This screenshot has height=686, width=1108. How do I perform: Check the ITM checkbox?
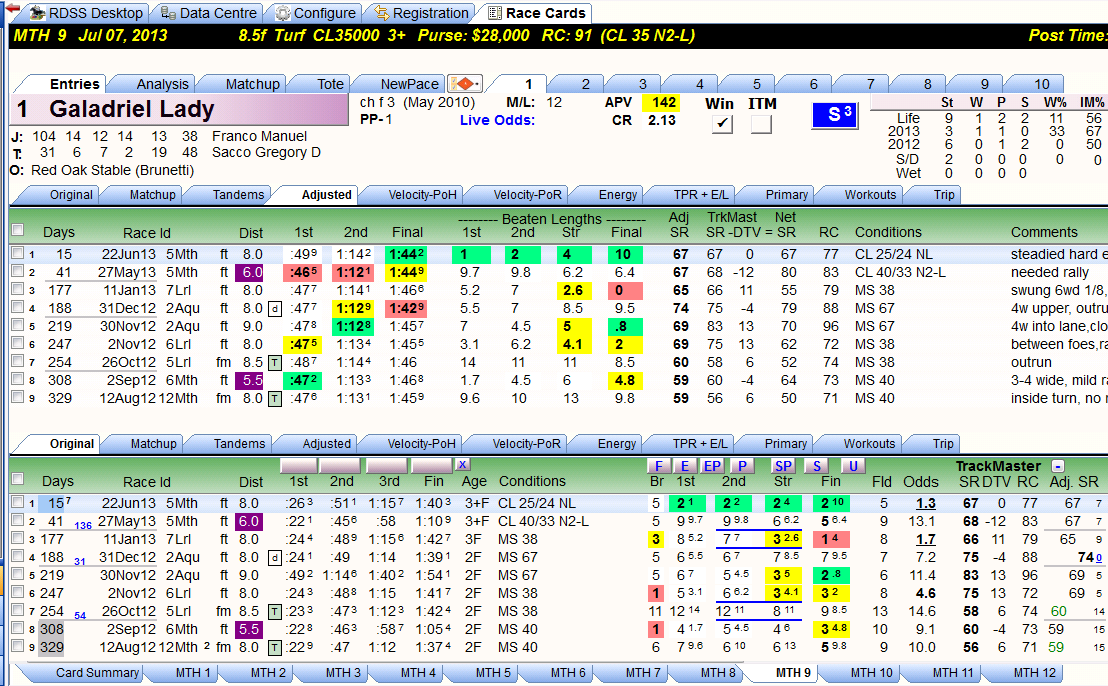(761, 124)
